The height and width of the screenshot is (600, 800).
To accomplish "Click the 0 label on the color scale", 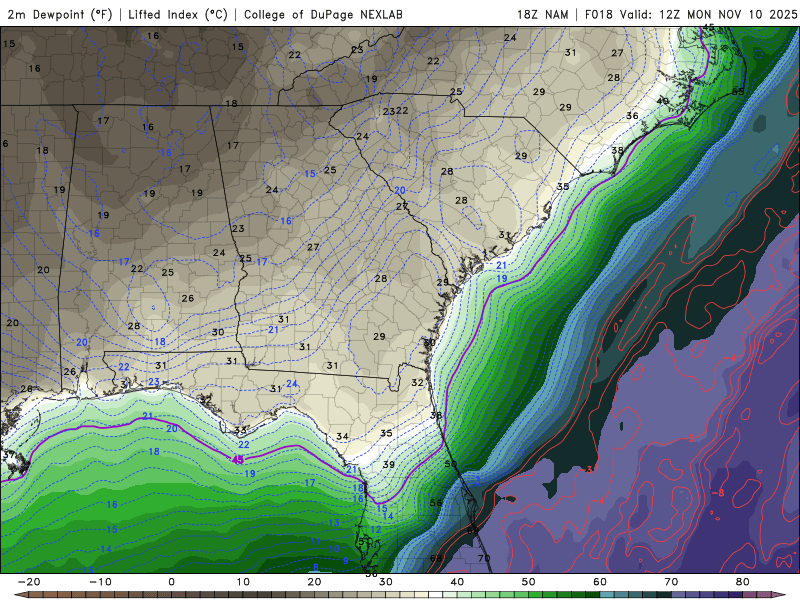I will tap(171, 582).
